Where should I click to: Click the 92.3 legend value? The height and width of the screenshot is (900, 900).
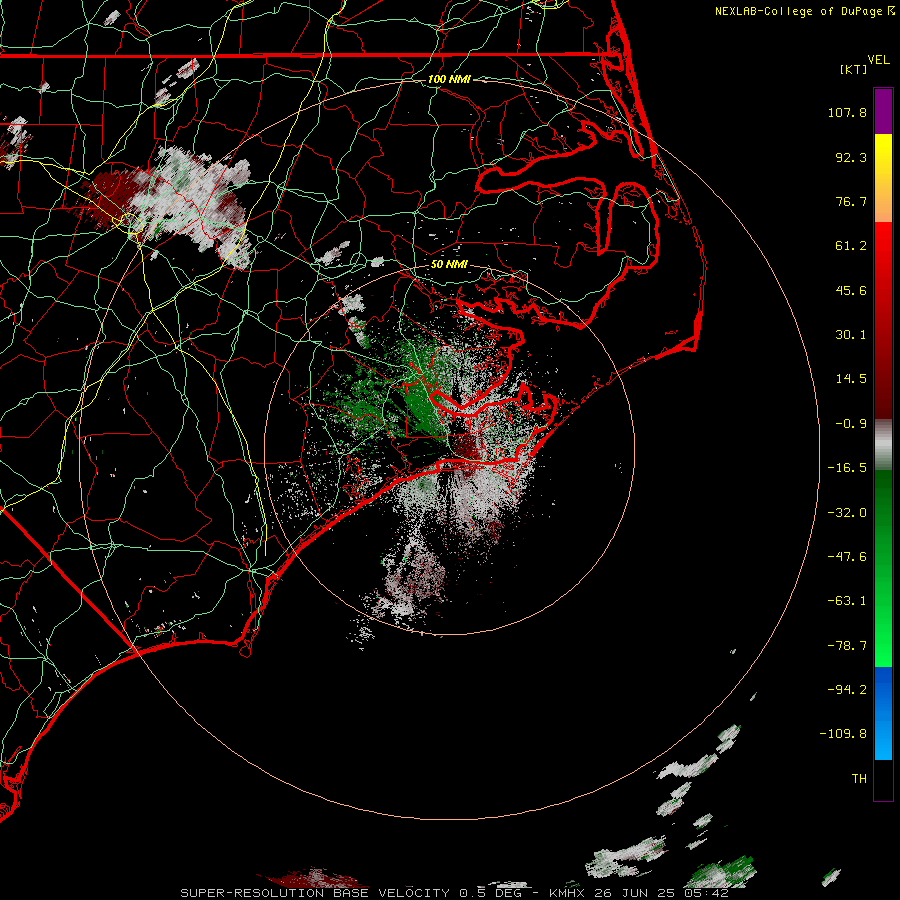(851, 157)
